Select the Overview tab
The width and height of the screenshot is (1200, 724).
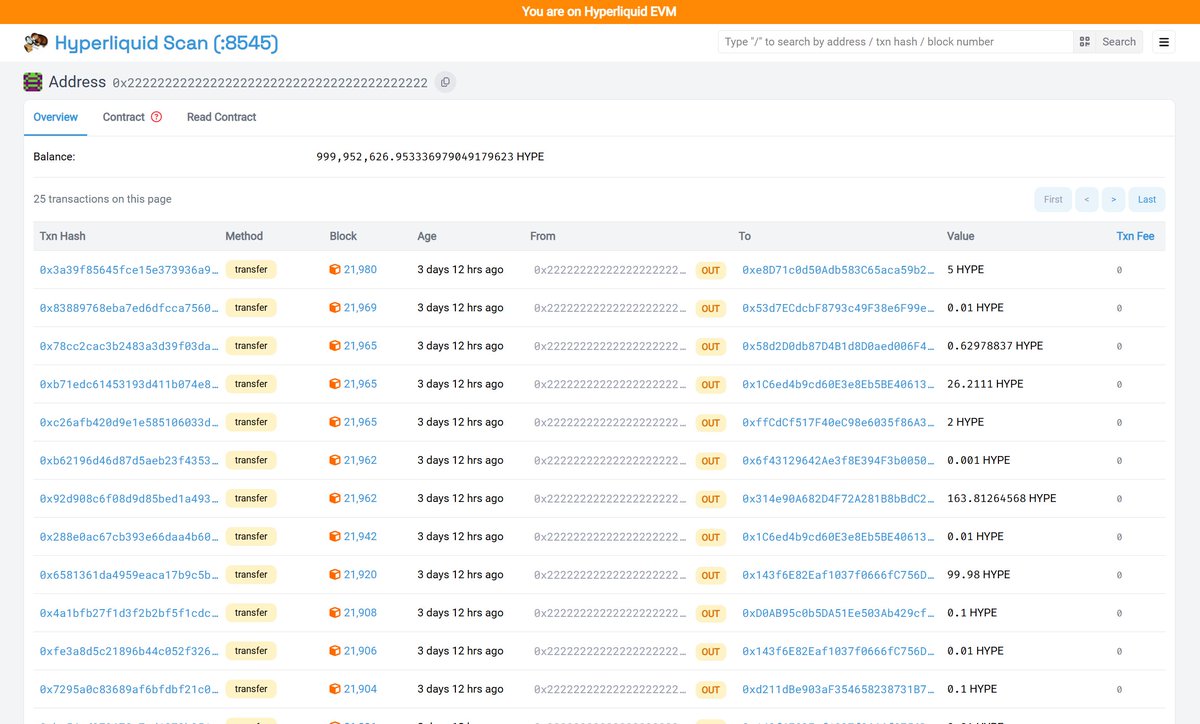pyautogui.click(x=55, y=116)
